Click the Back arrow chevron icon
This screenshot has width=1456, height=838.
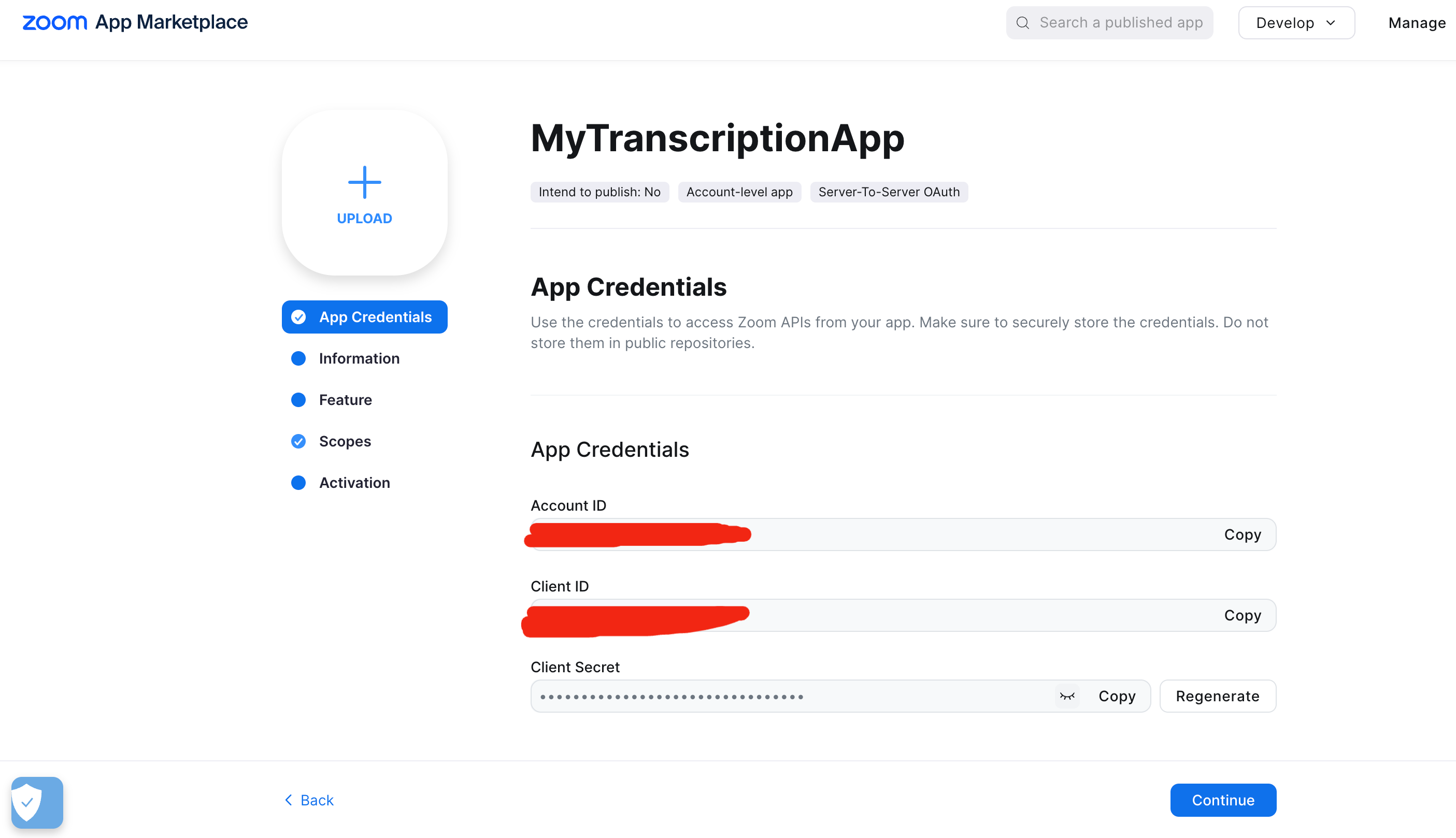(x=289, y=800)
